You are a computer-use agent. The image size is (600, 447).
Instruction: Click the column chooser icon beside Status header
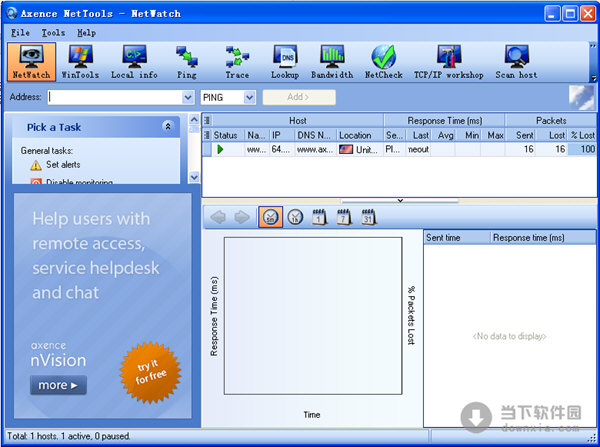point(207,135)
